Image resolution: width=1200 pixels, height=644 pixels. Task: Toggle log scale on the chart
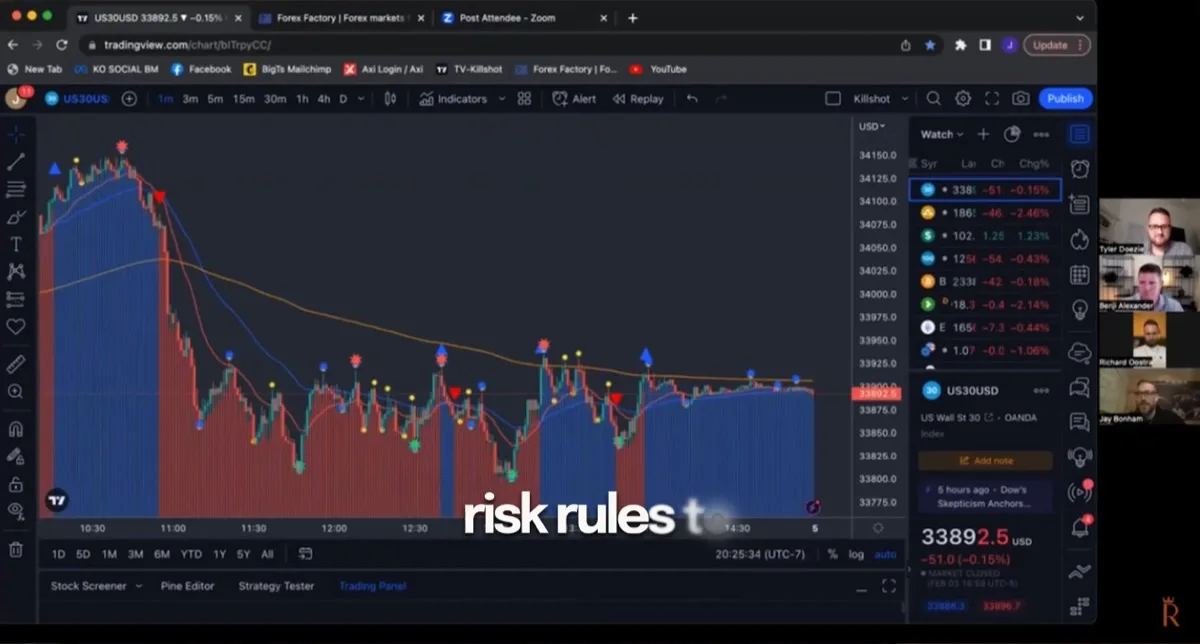(x=856, y=554)
